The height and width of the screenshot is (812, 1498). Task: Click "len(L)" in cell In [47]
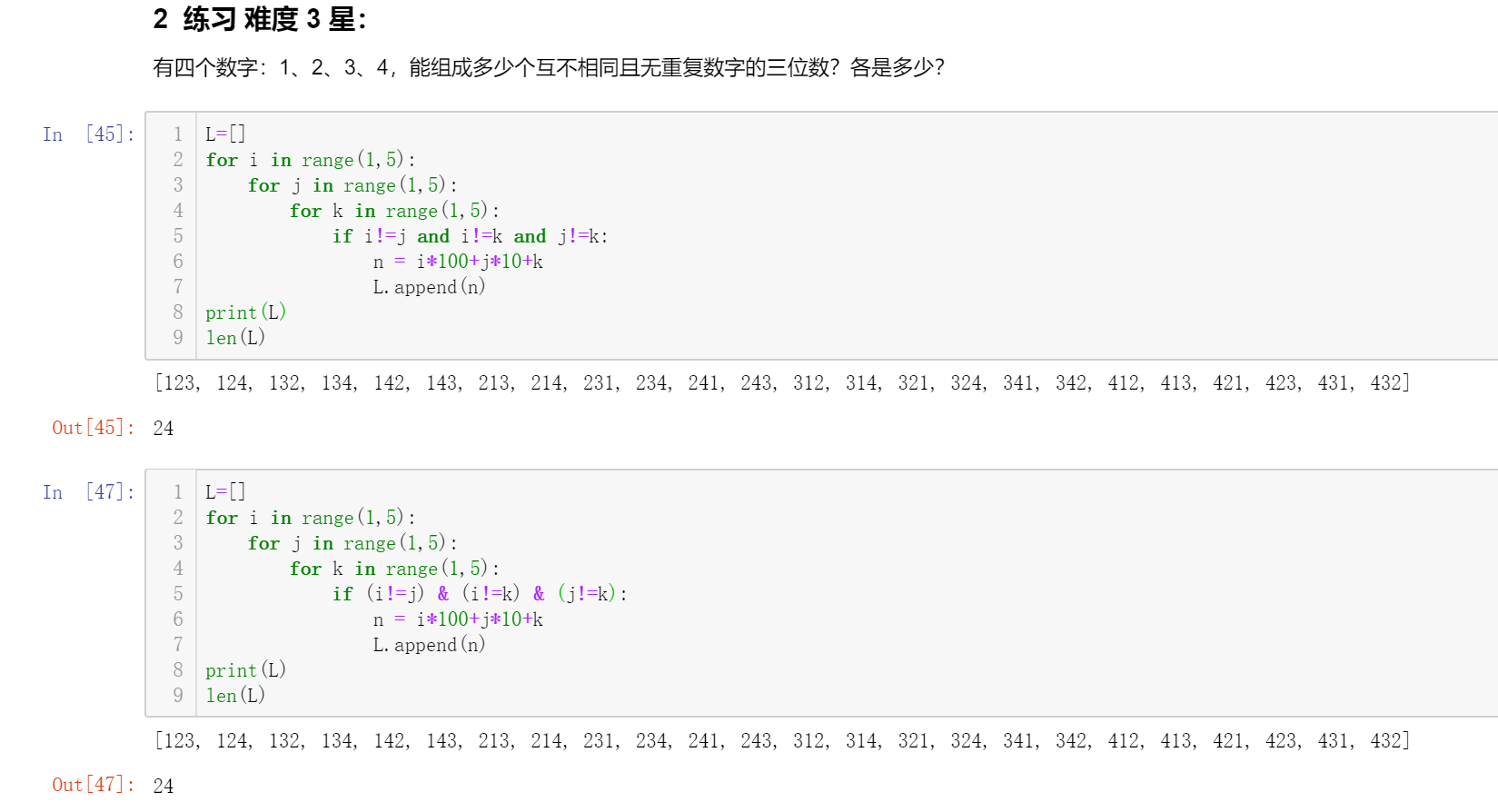tap(235, 696)
